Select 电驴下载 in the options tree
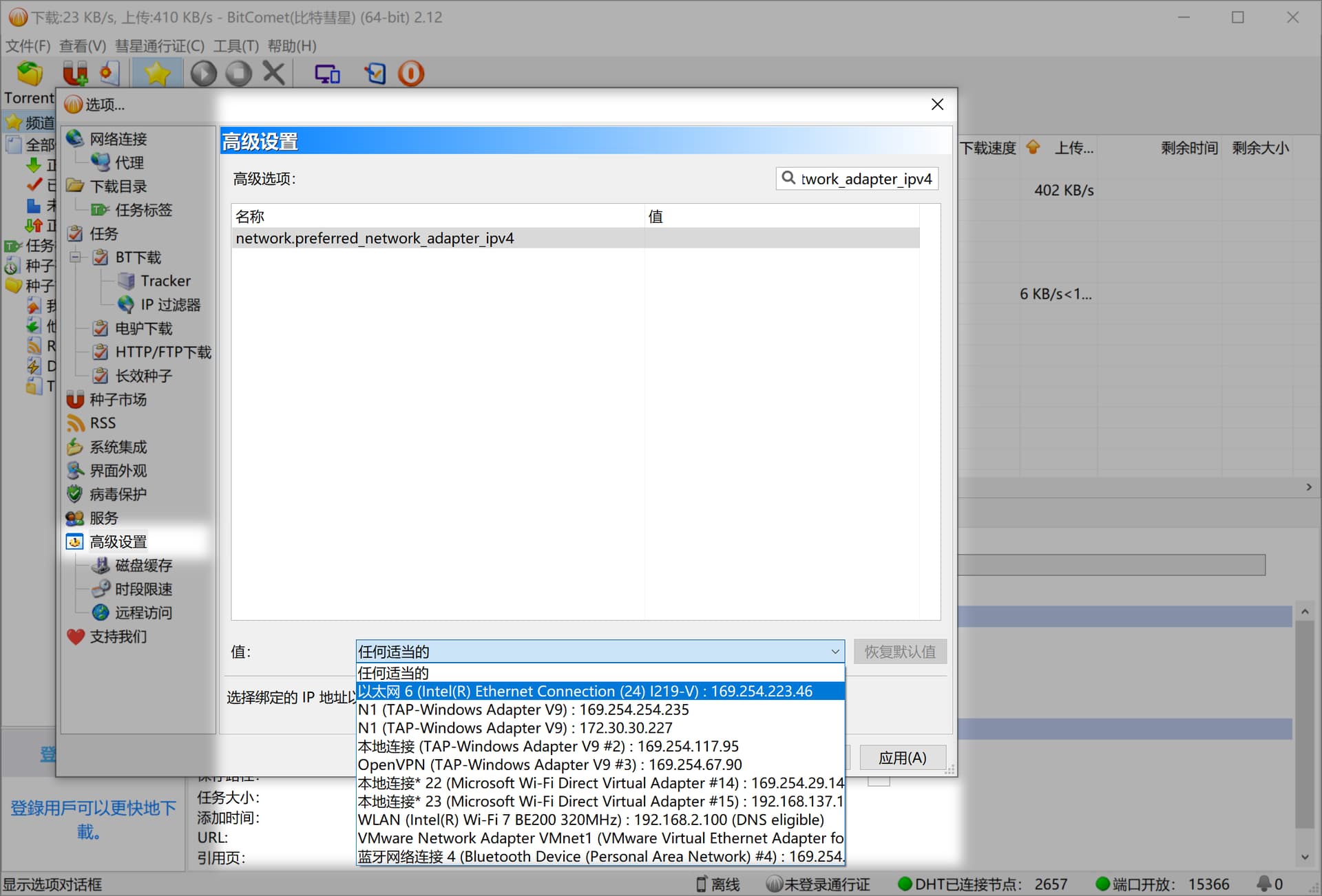 point(143,328)
